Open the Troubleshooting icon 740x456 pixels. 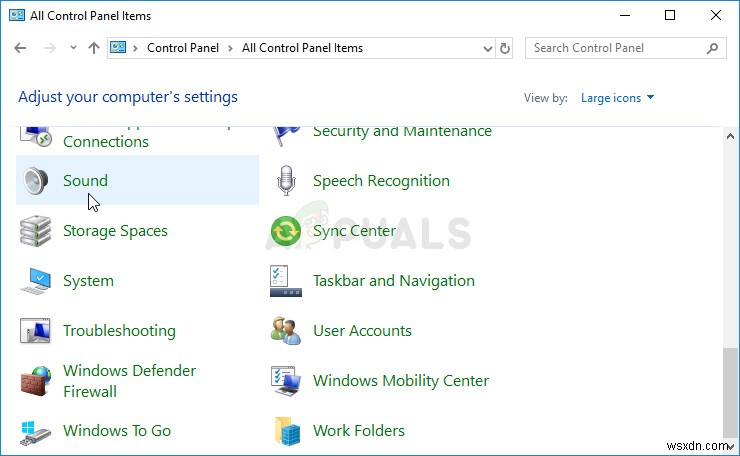[35, 330]
